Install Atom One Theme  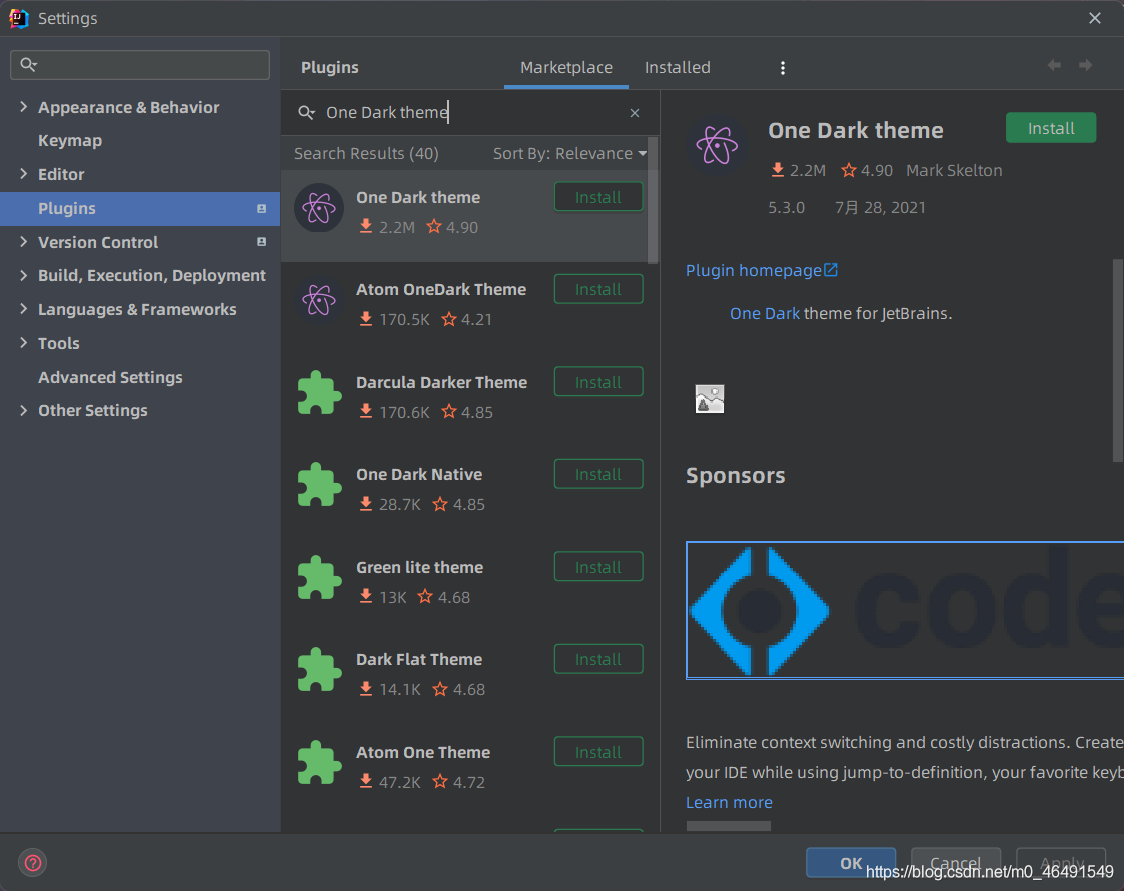click(599, 752)
